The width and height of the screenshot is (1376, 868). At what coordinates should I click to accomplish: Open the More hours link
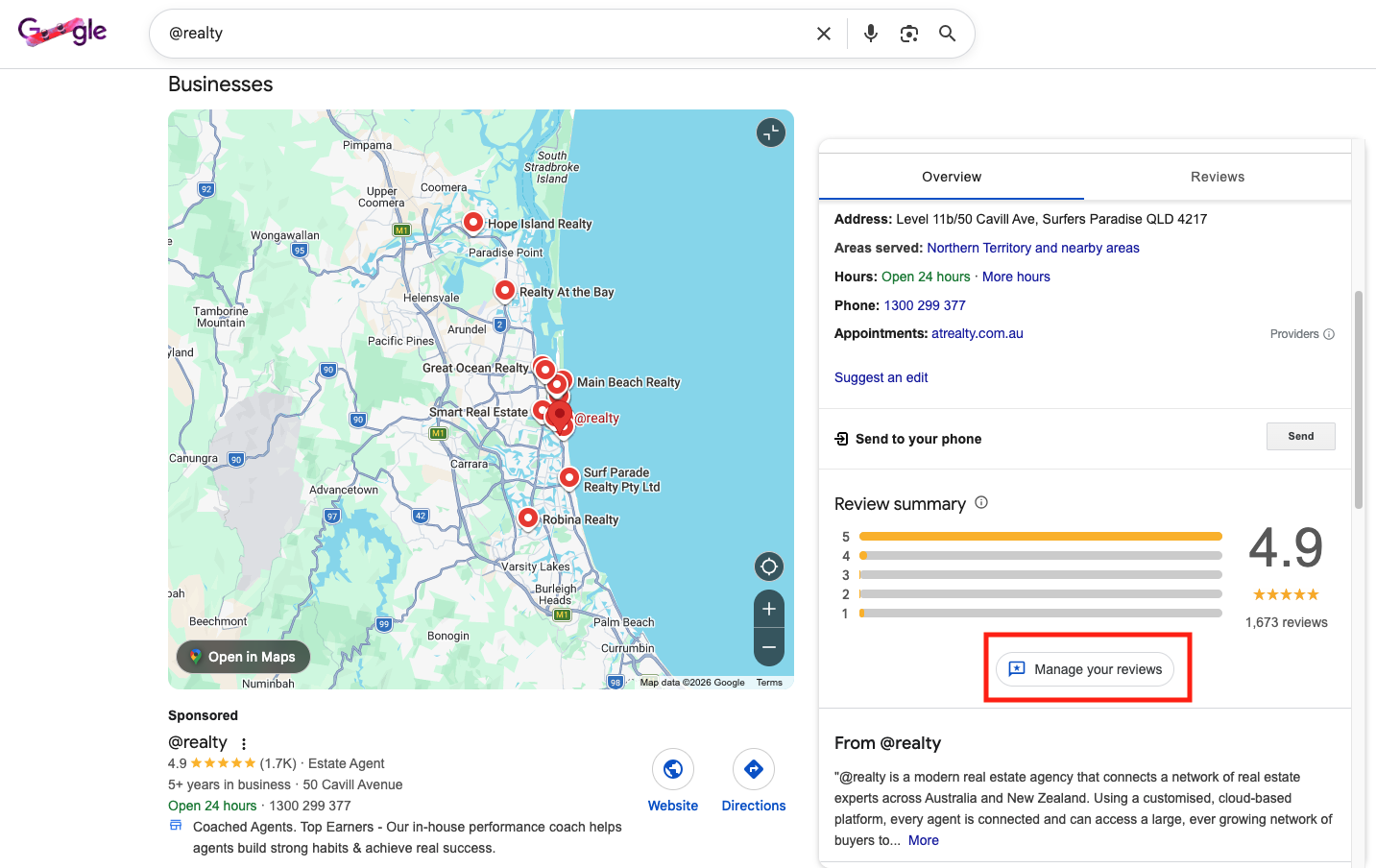click(x=1016, y=277)
